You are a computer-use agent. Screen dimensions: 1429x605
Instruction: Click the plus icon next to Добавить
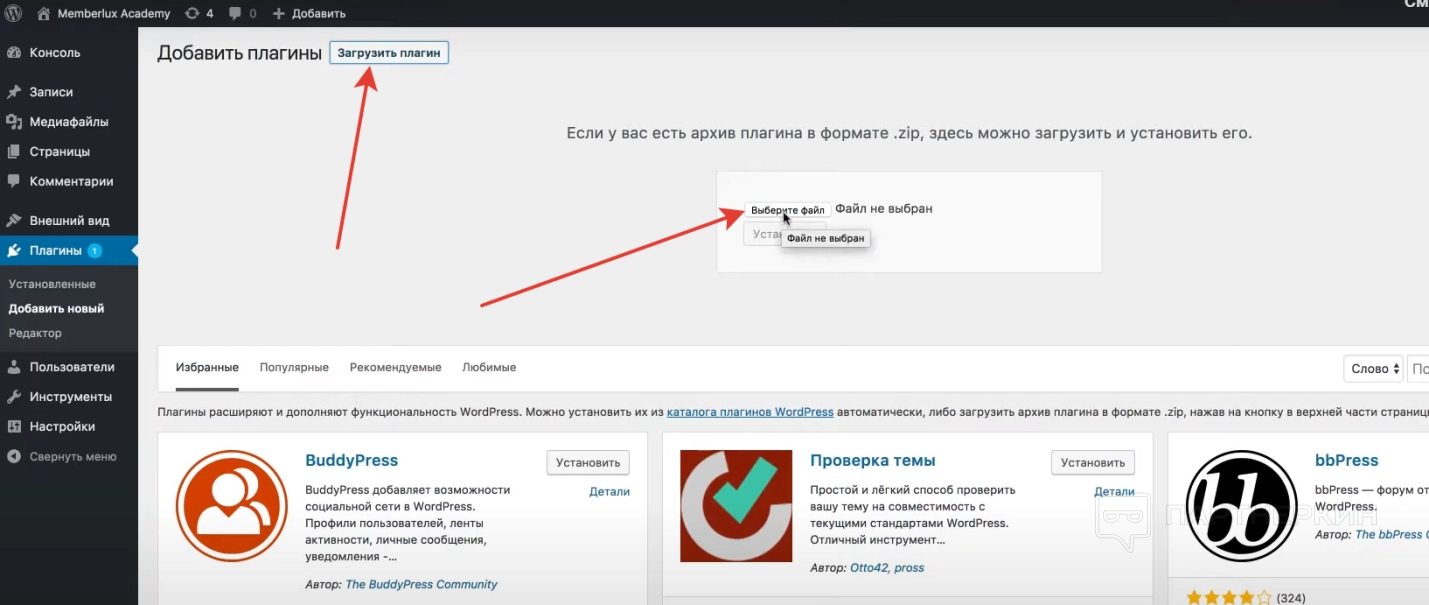pyautogui.click(x=278, y=14)
